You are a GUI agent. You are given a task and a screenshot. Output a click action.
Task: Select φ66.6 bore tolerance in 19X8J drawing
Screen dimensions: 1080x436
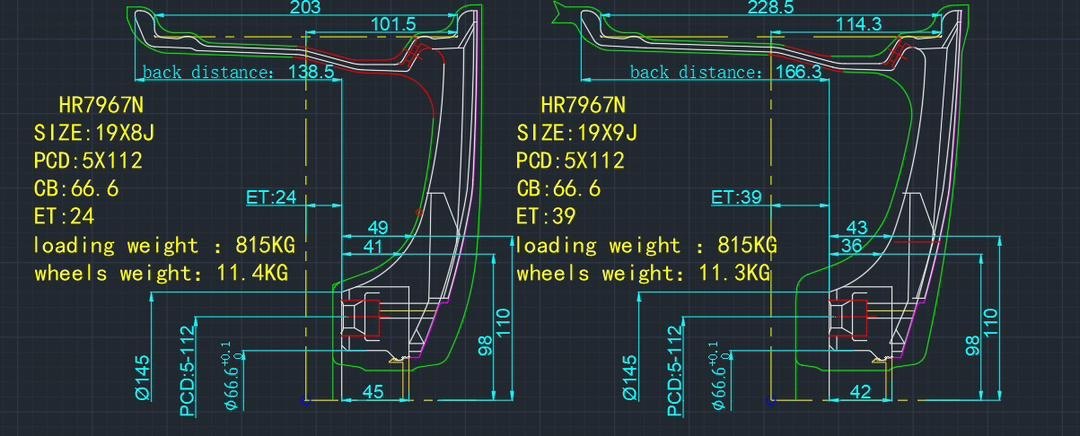click(231, 375)
